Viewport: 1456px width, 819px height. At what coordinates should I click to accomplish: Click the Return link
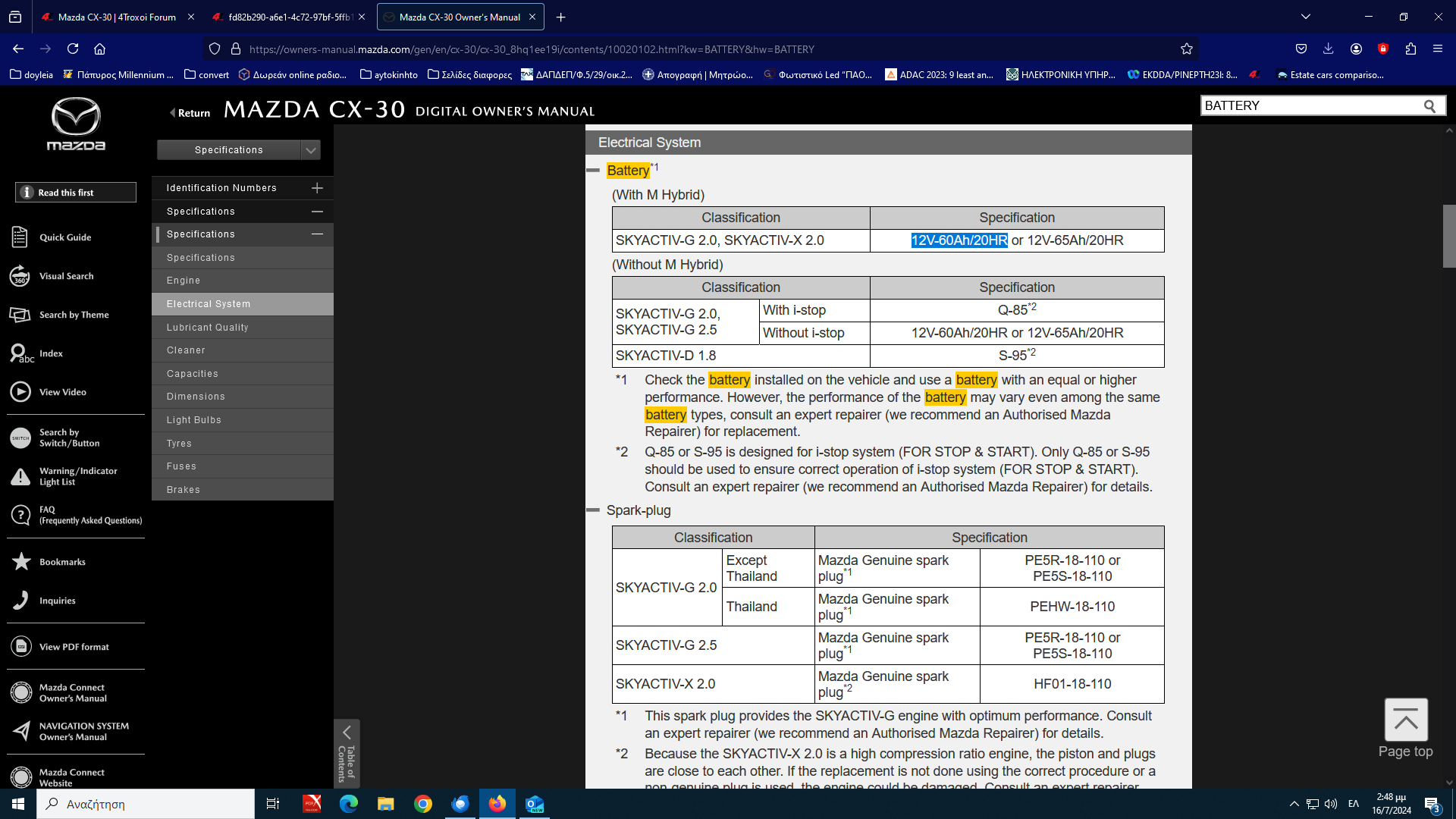coord(190,113)
